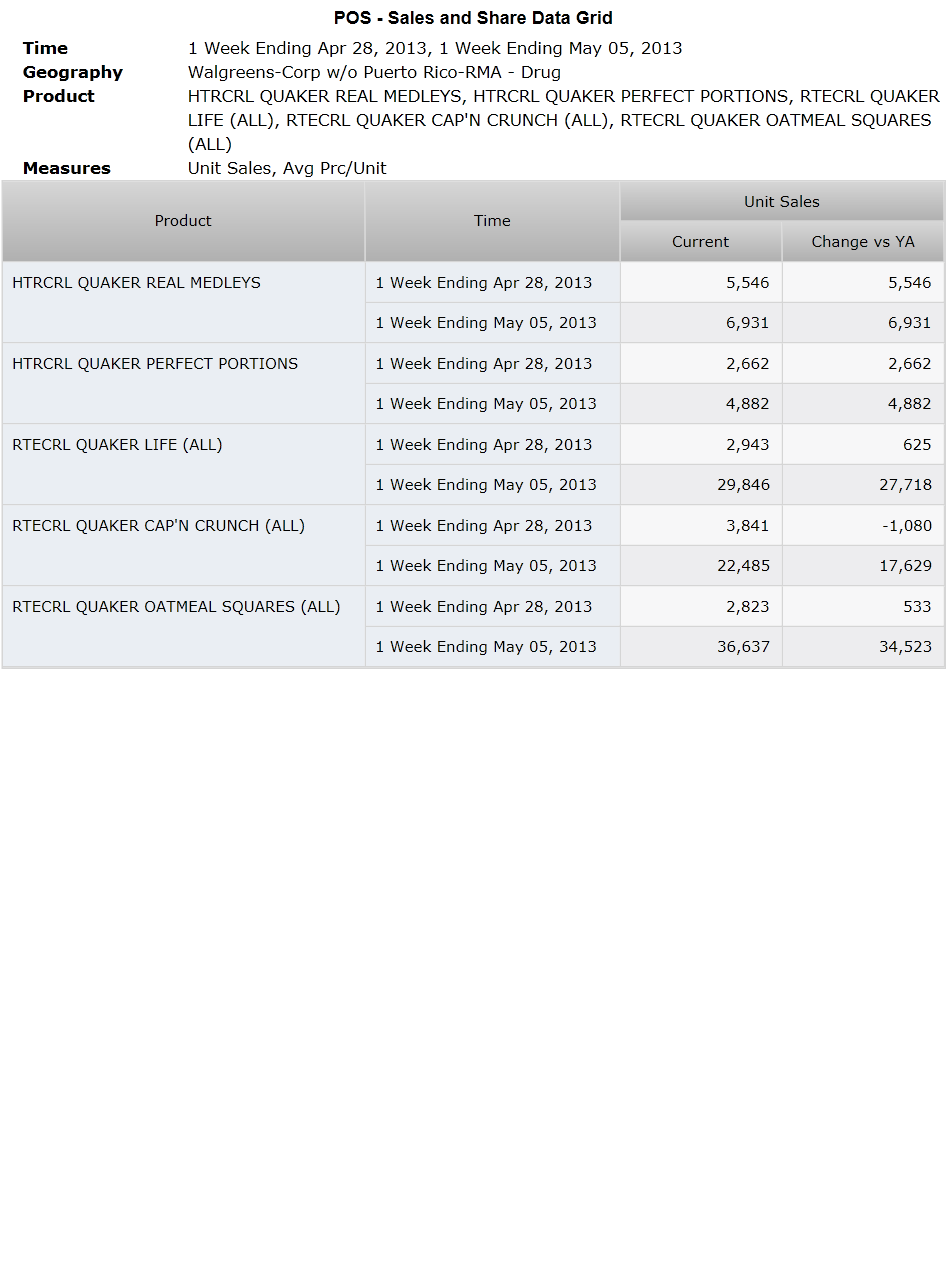Click the Product column header
The image size is (946, 1284).
pyautogui.click(x=183, y=221)
